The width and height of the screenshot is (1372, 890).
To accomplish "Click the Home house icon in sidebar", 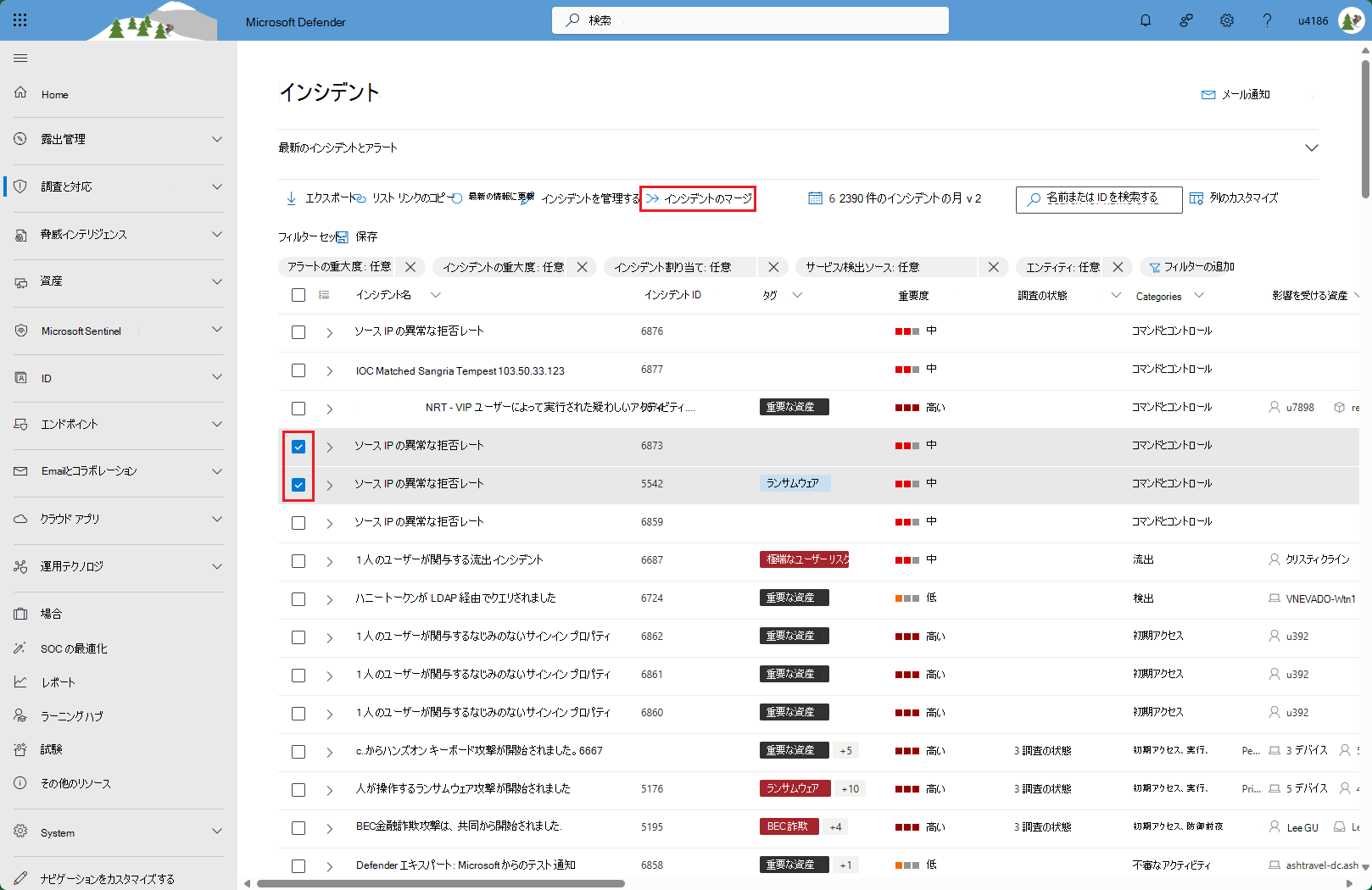I will pos(20,92).
